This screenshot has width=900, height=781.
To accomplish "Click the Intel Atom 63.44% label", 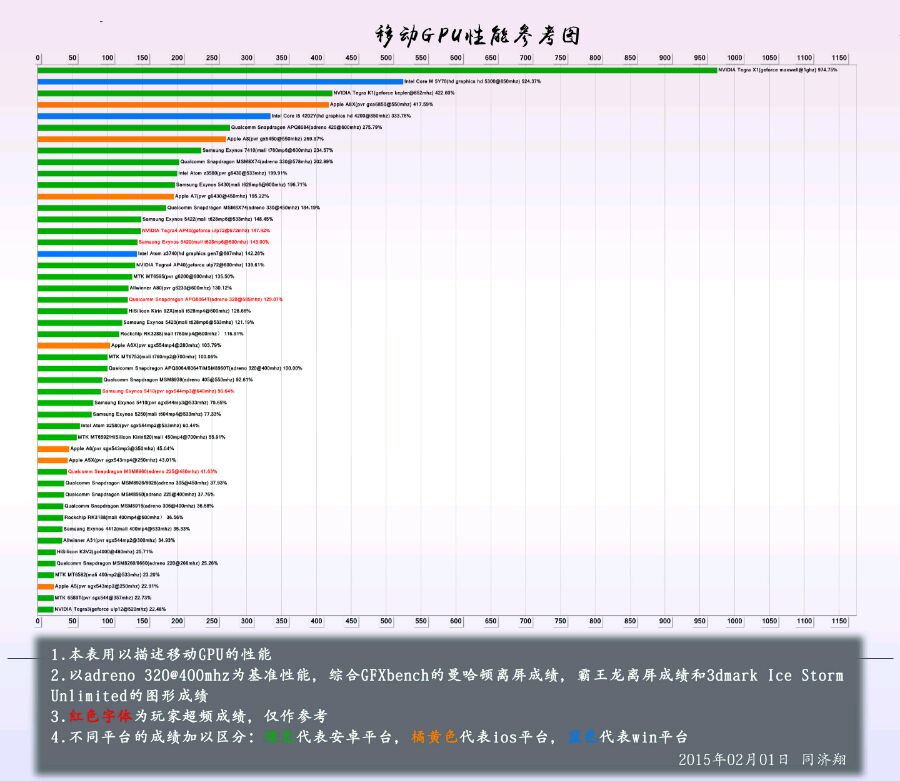I will (140, 426).
